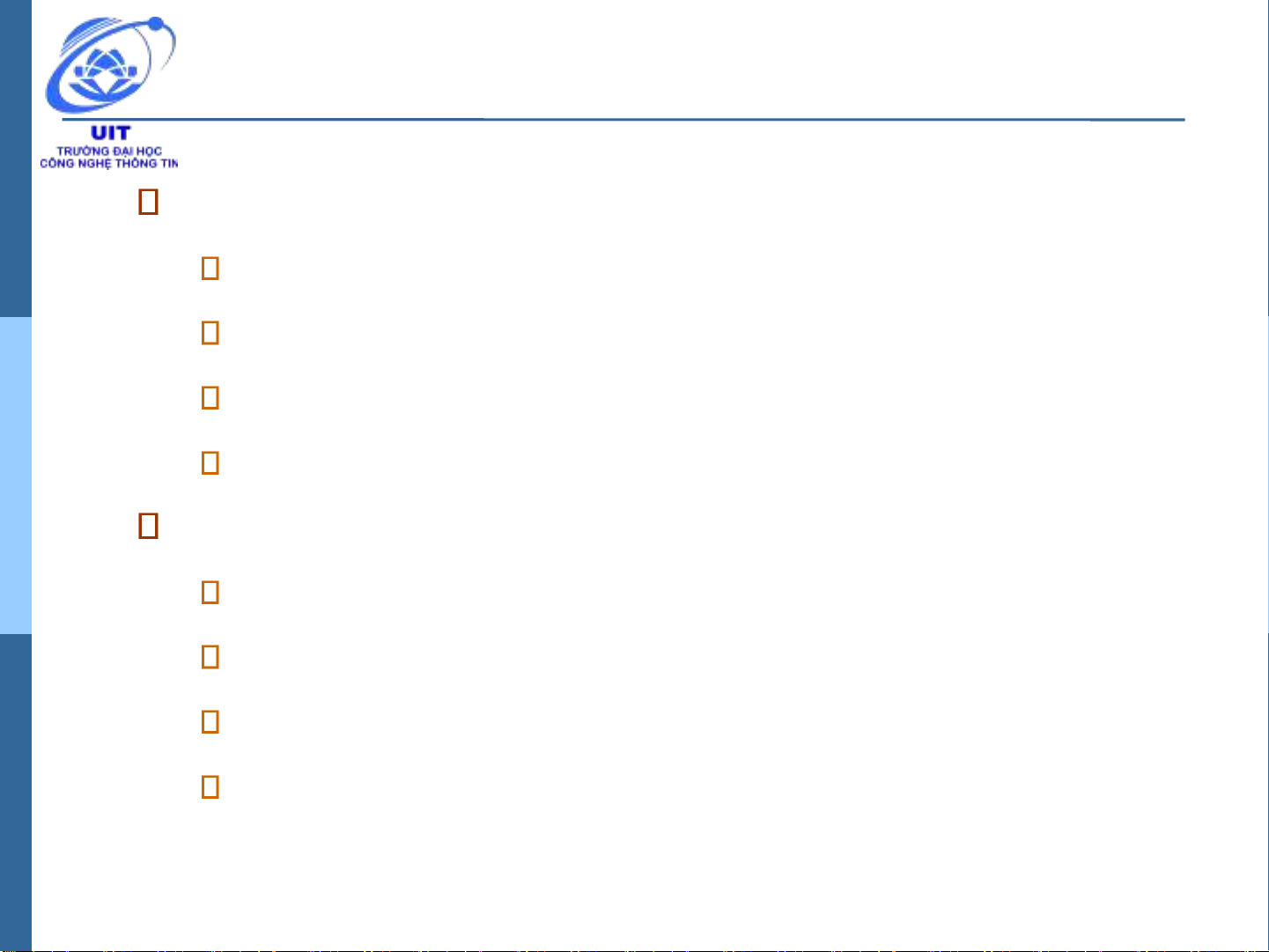Click the first dark-red top-level bullet square
Viewport: 1269px width, 952px height.
point(148,203)
